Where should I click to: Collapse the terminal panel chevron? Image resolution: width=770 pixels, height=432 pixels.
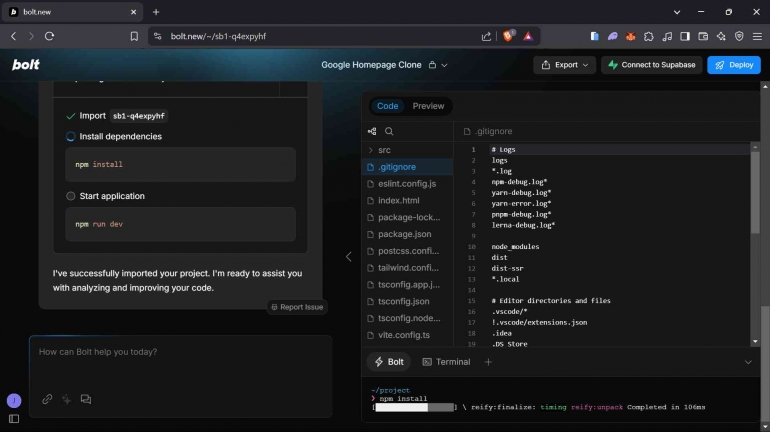point(748,362)
